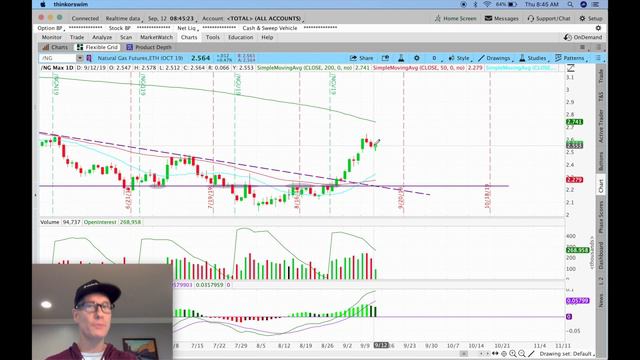
Task: Open the Active Trader side tab
Action: [601, 126]
